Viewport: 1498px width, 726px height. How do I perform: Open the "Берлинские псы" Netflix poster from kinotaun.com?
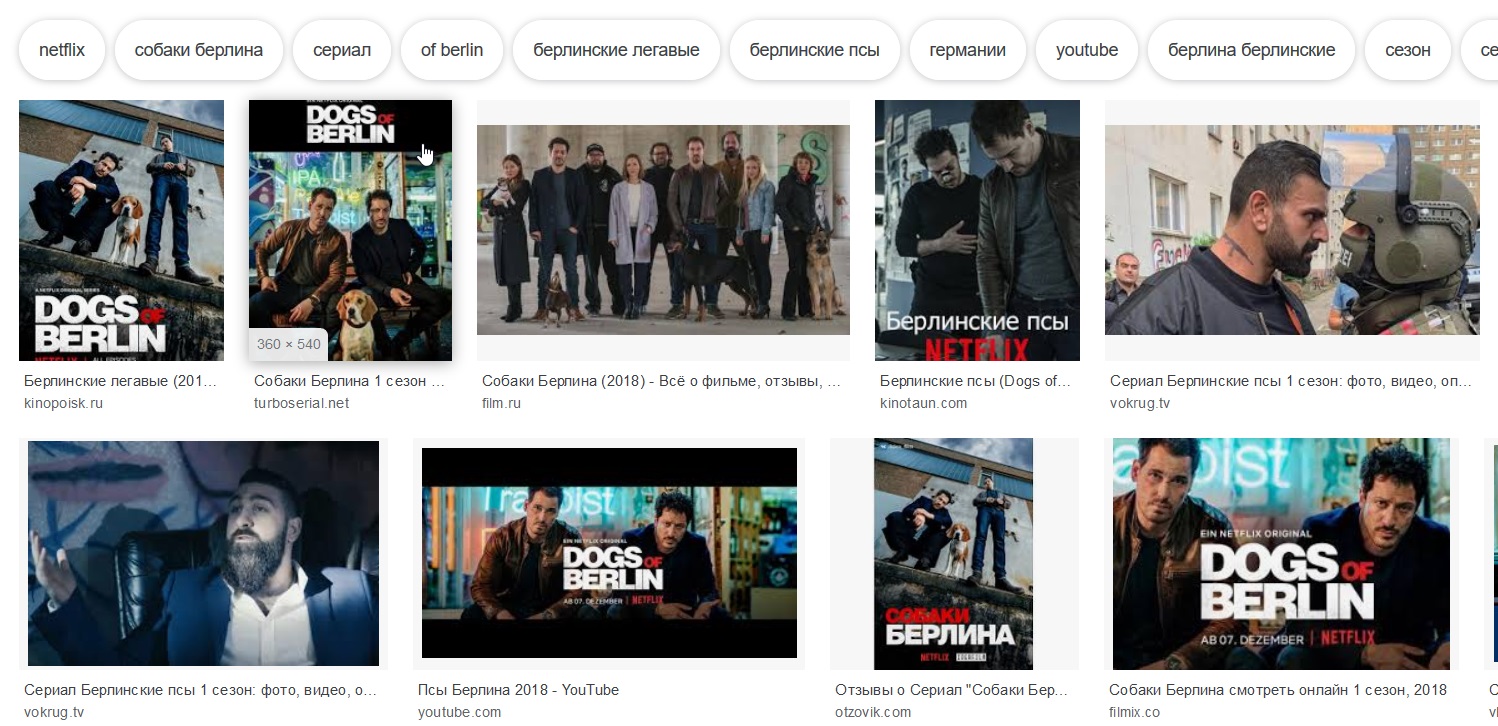point(977,230)
